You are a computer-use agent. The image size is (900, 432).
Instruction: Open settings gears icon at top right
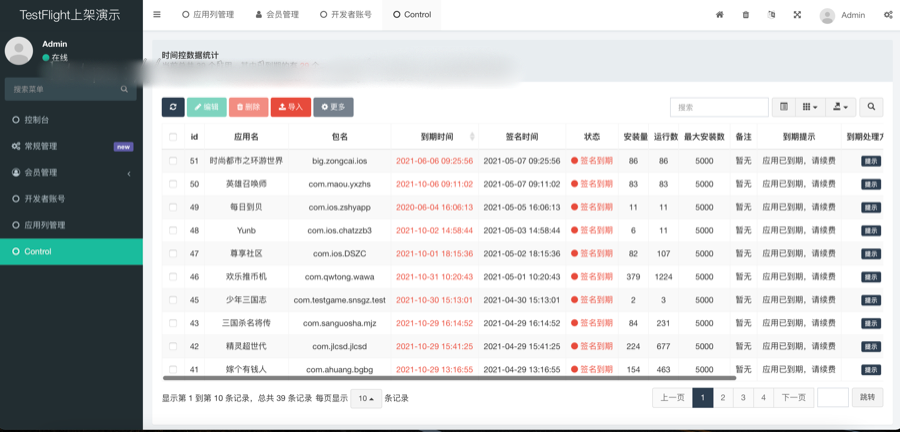(x=888, y=15)
